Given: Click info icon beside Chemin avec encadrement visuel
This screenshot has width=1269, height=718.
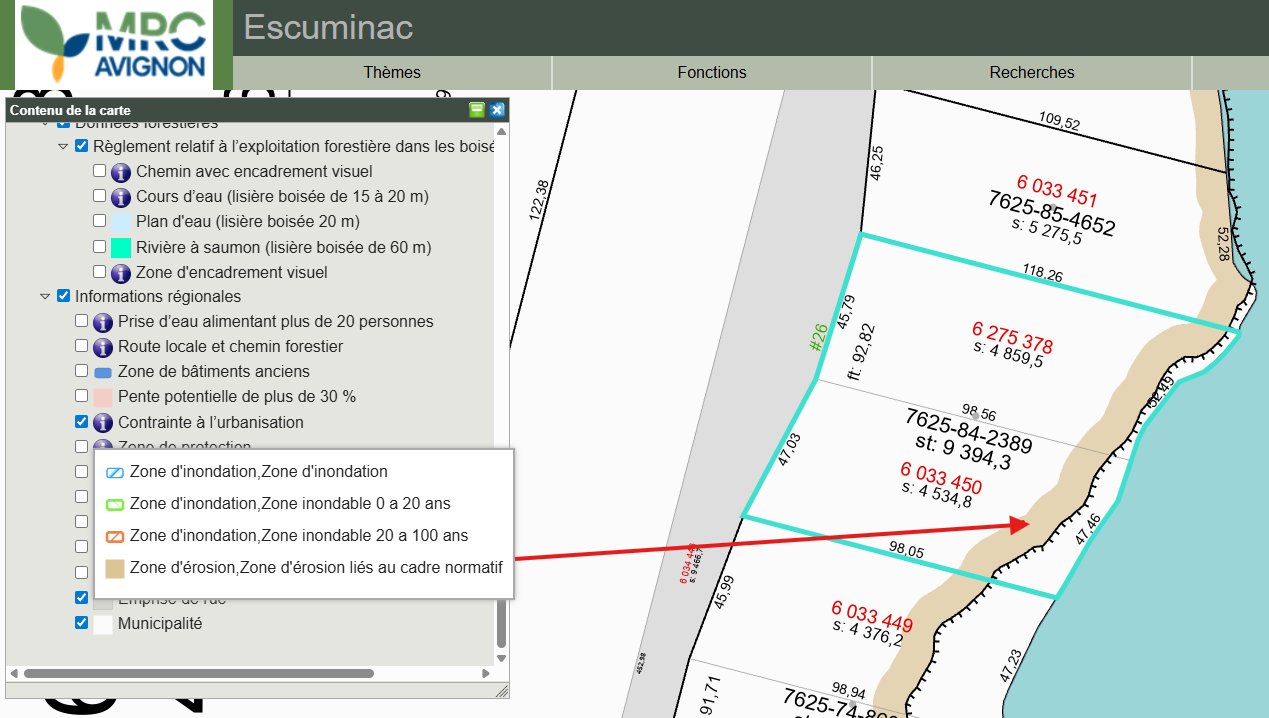Looking at the screenshot, I should pyautogui.click(x=121, y=171).
